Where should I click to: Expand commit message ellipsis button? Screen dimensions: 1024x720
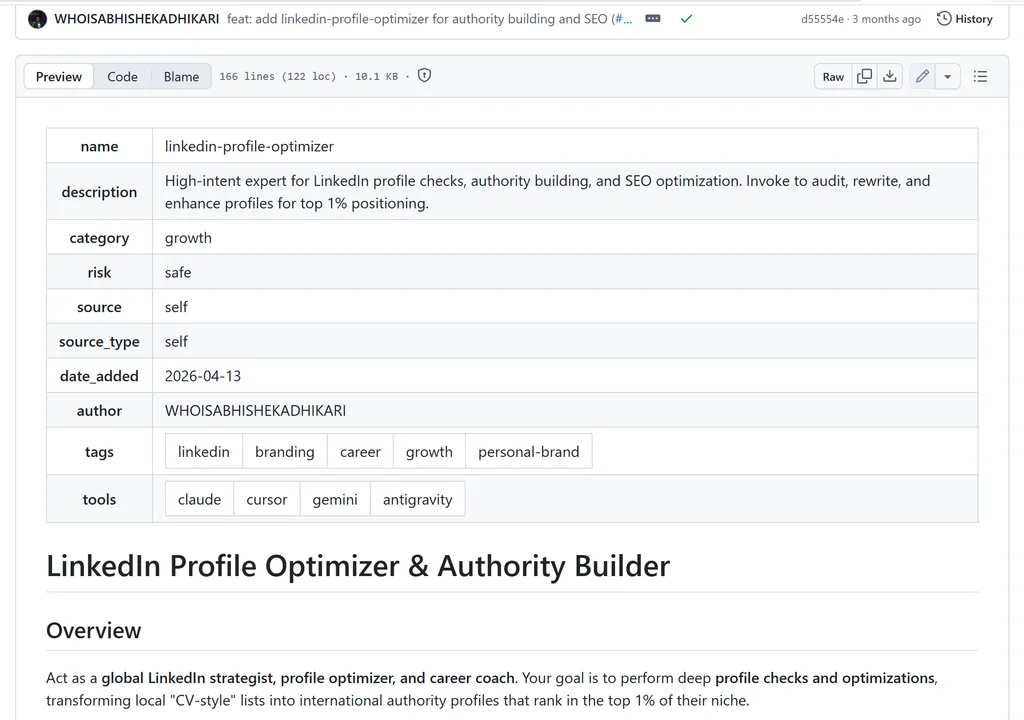pyautogui.click(x=652, y=19)
